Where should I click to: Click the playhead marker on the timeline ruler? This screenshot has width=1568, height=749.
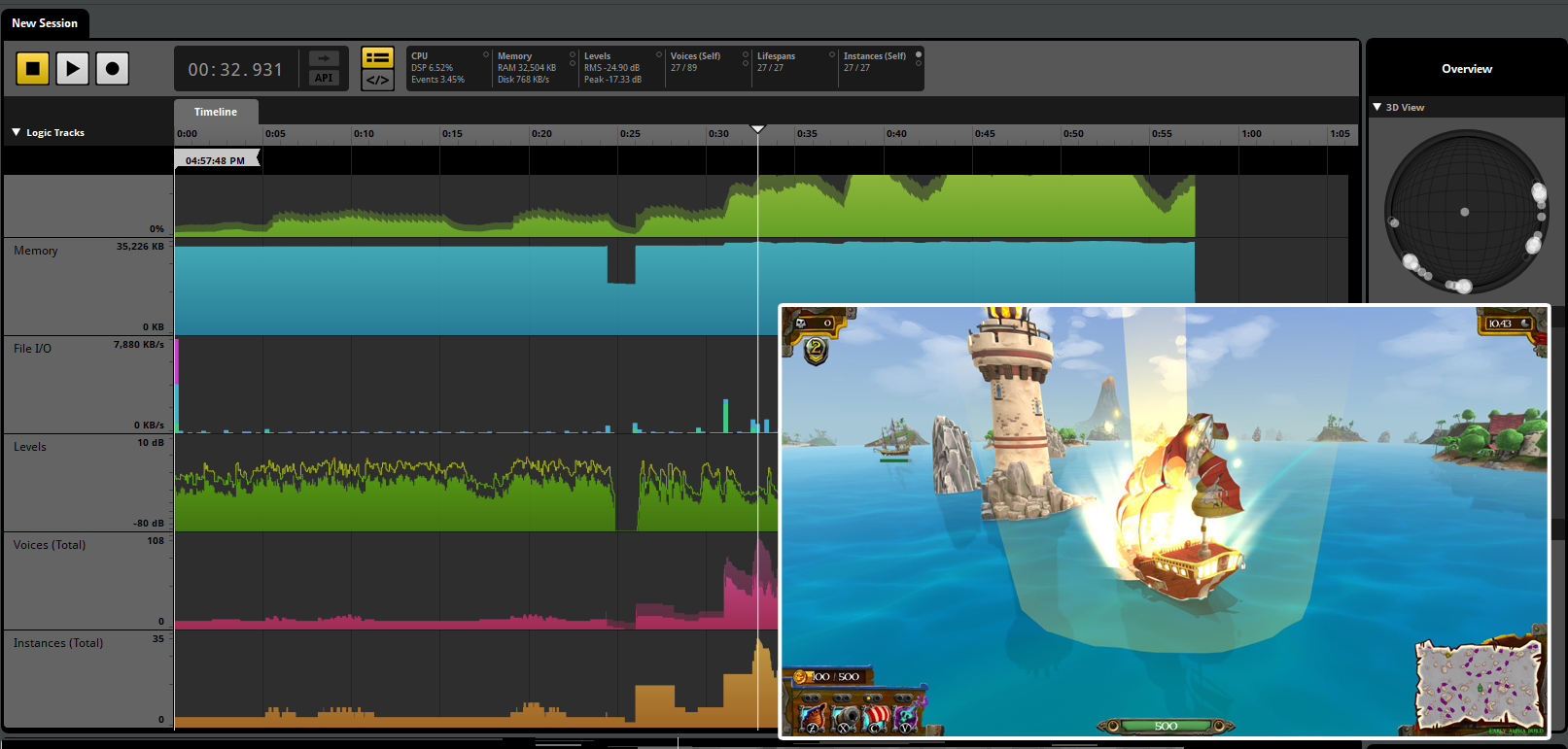(x=758, y=129)
